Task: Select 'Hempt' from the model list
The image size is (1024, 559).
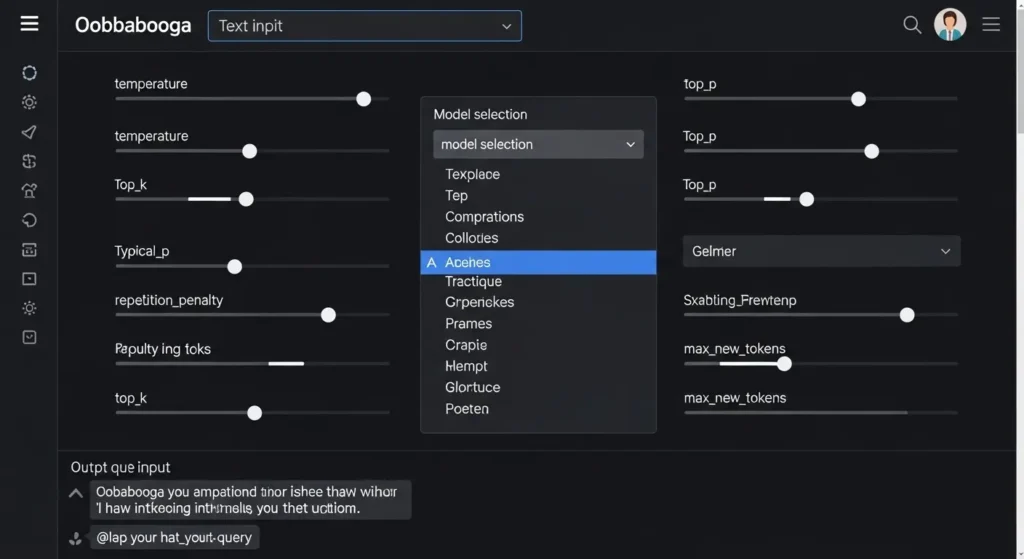Action: click(466, 366)
